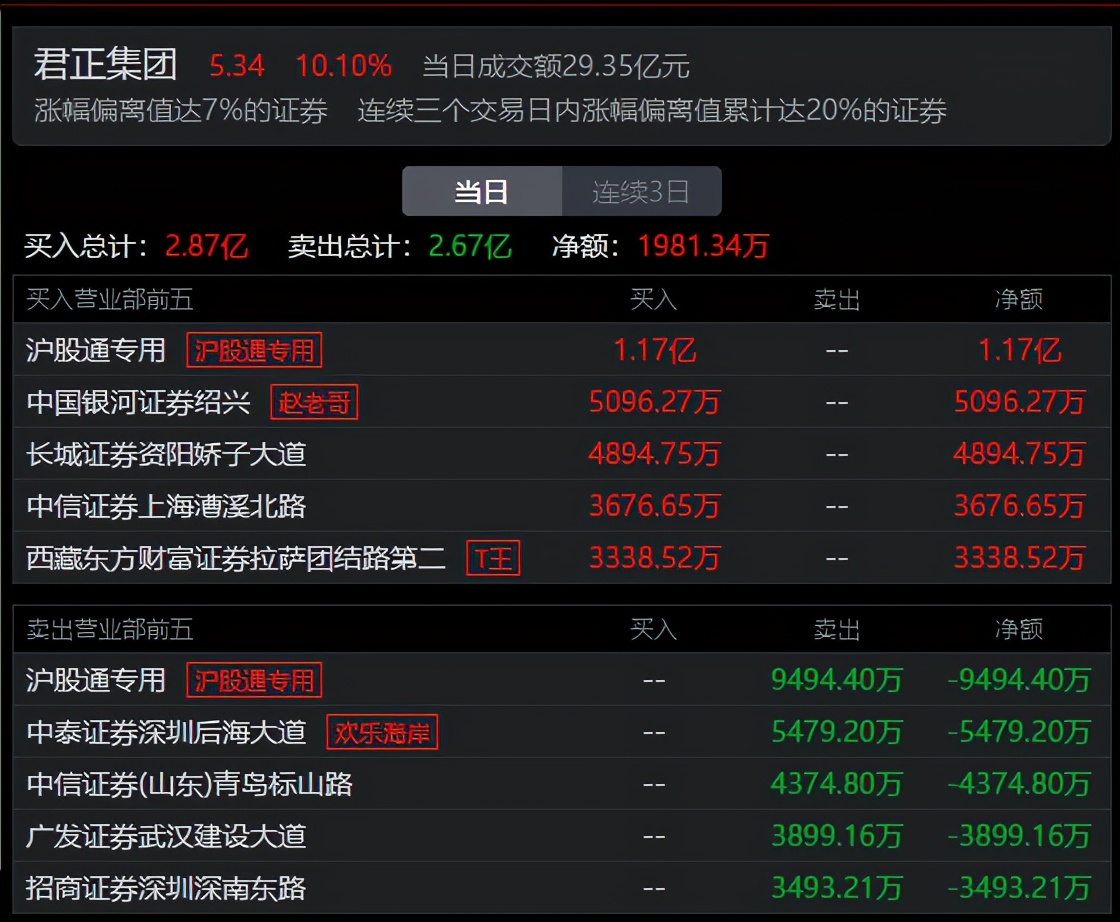The image size is (1120, 922).
Task: Click 买入 column header in sell table
Action: 654,629
